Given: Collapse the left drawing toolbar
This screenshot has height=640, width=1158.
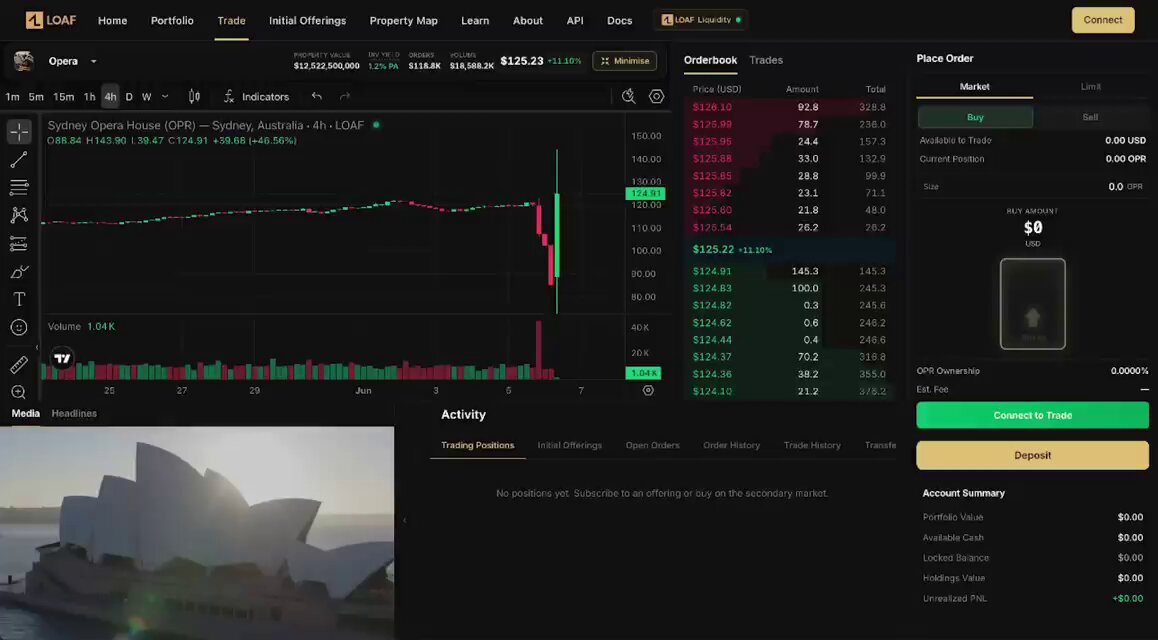Looking at the screenshot, I should [x=37, y=347].
